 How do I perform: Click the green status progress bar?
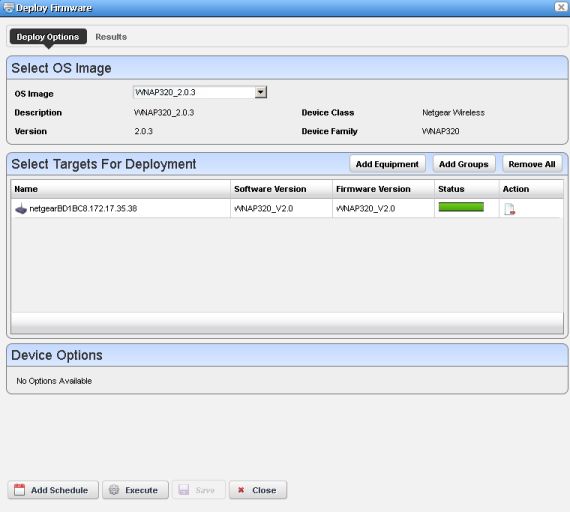[x=461, y=207]
